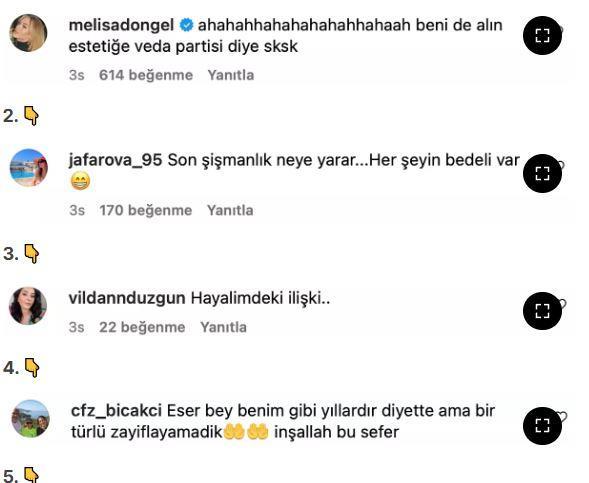Screen dimensions: 589x483
Task: Open cfz_bicakci profile picture
Action: [31, 419]
